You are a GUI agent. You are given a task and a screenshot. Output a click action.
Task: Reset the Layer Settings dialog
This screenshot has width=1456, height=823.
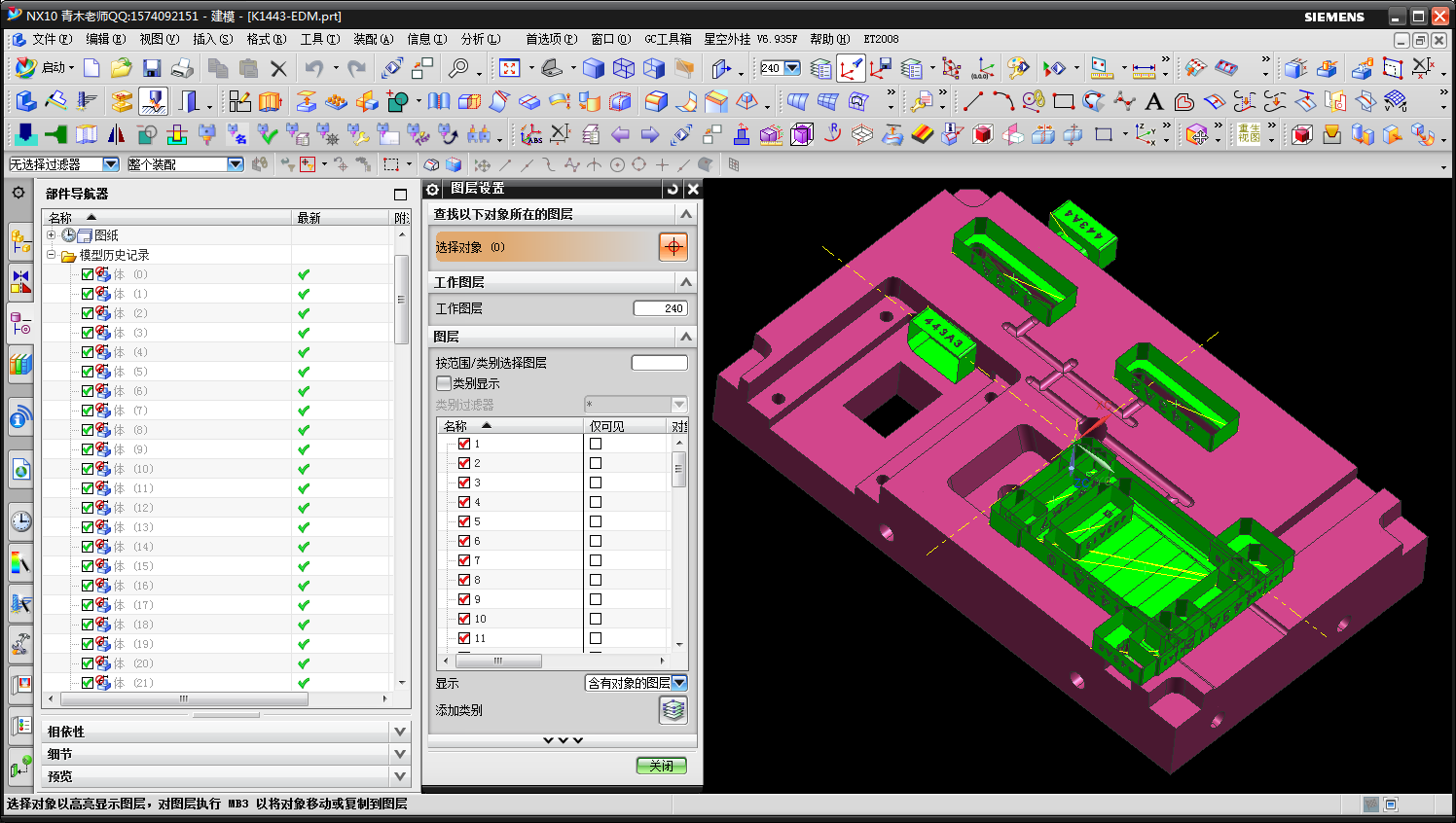[x=673, y=189]
